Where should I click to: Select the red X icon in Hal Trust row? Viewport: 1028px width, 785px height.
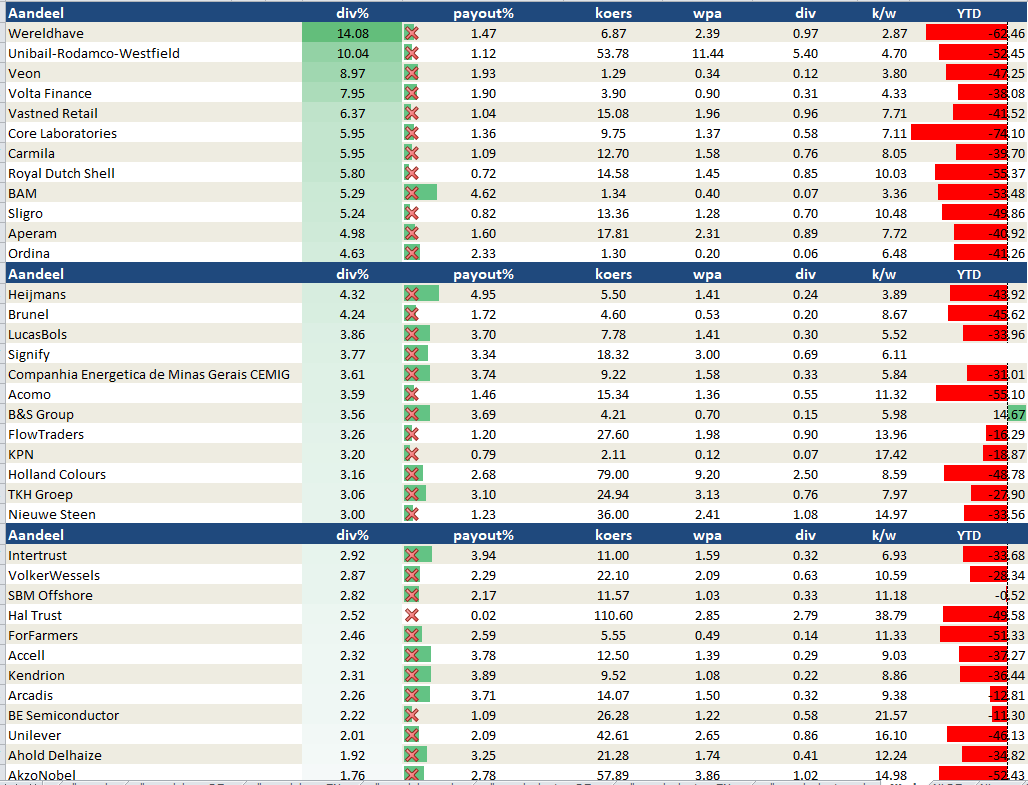click(412, 615)
